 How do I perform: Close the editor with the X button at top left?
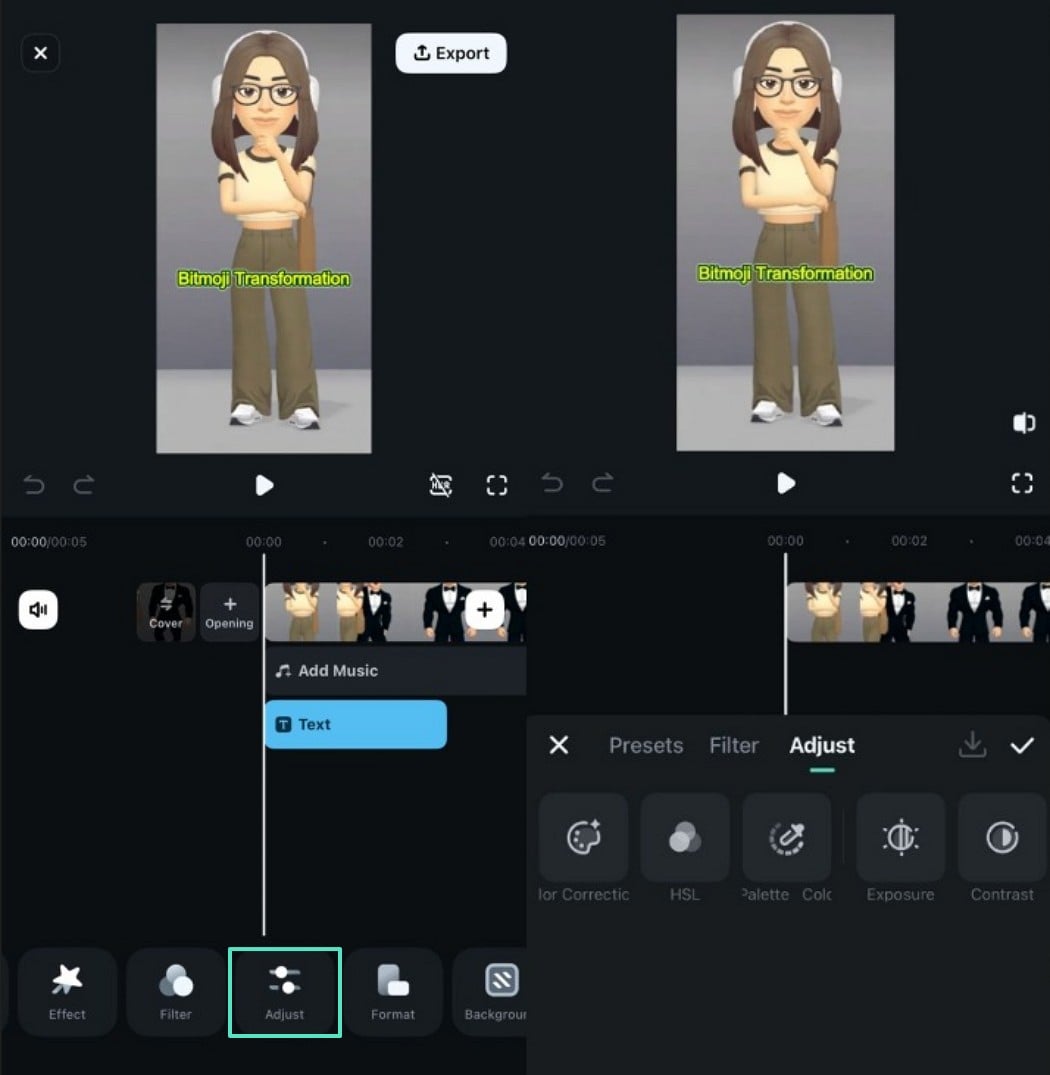[x=40, y=53]
